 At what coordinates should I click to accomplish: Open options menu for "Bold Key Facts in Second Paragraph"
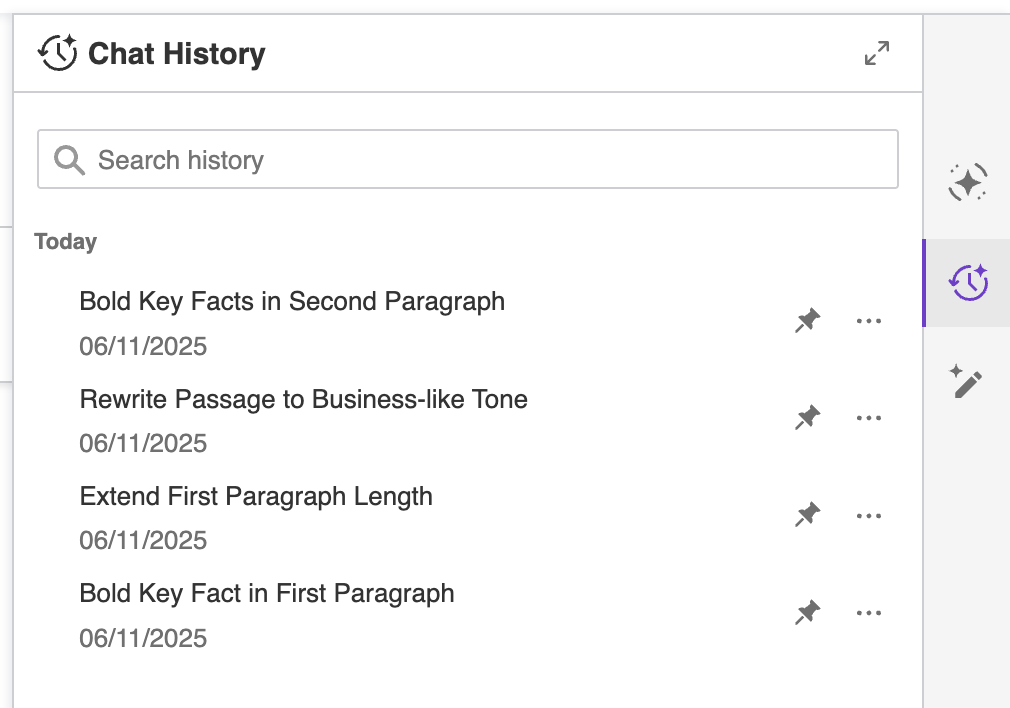coord(869,322)
